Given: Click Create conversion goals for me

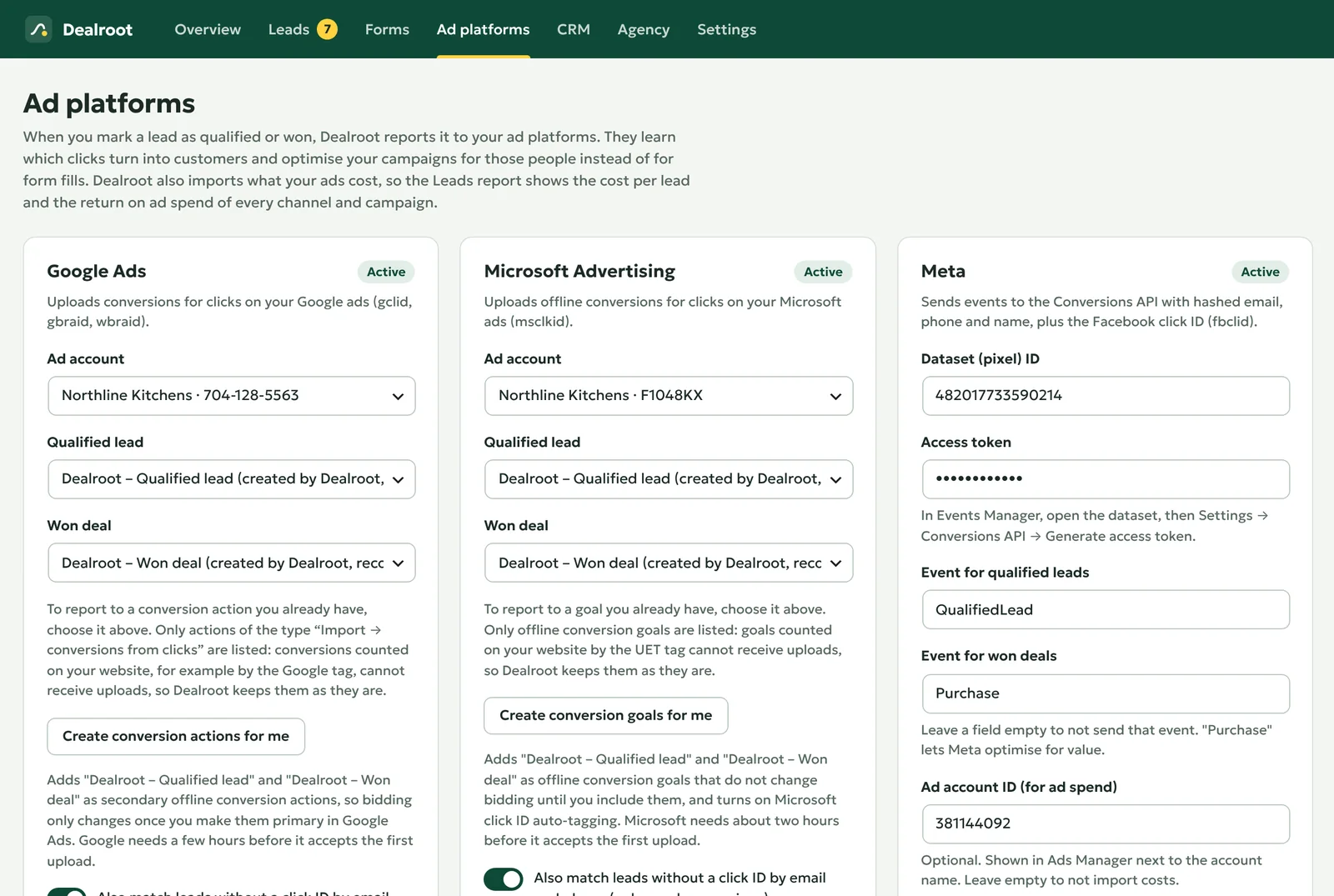Looking at the screenshot, I should [606, 715].
